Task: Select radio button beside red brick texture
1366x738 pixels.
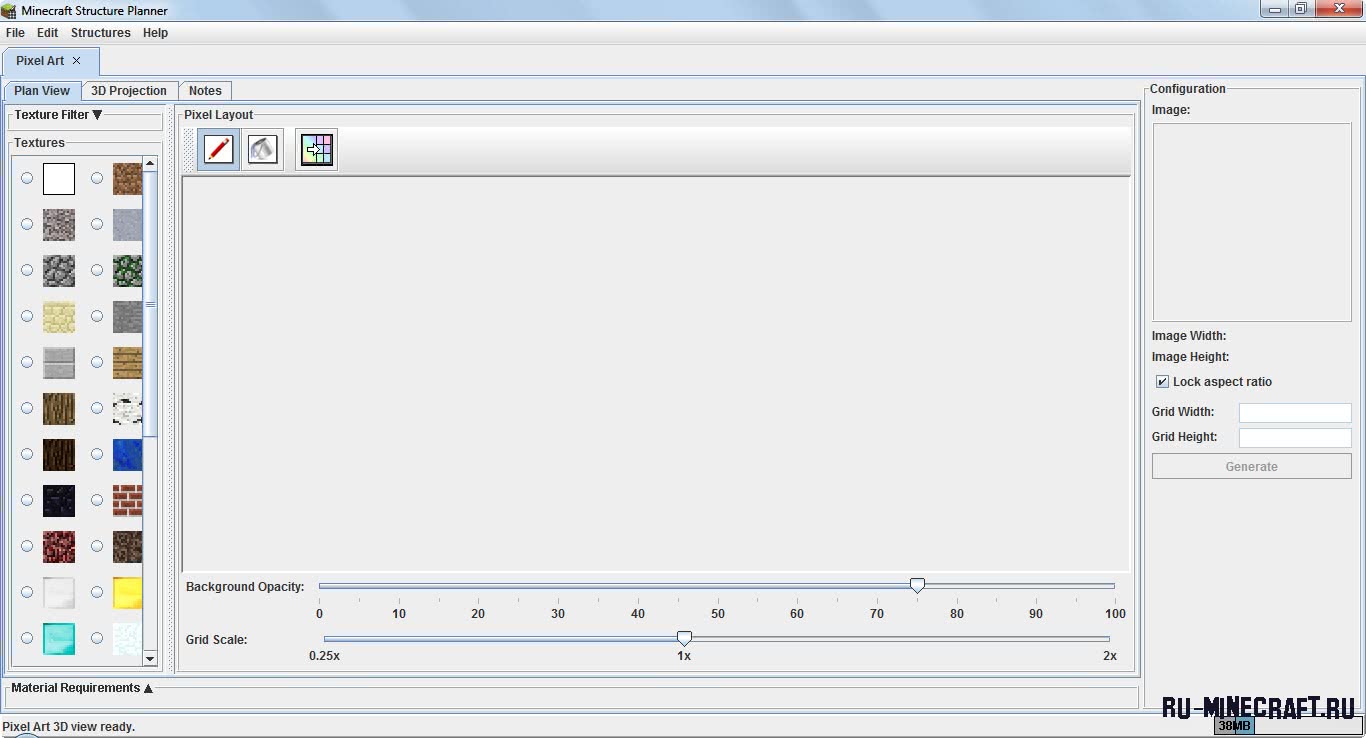Action: click(x=97, y=500)
